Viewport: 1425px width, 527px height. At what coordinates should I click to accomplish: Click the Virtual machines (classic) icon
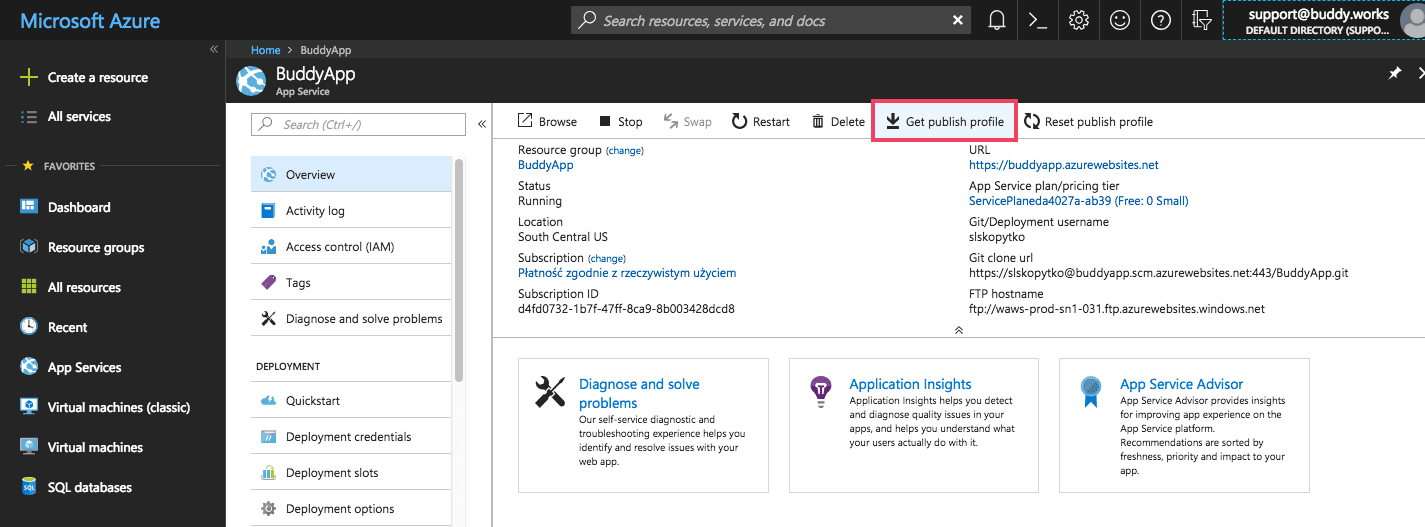click(29, 407)
